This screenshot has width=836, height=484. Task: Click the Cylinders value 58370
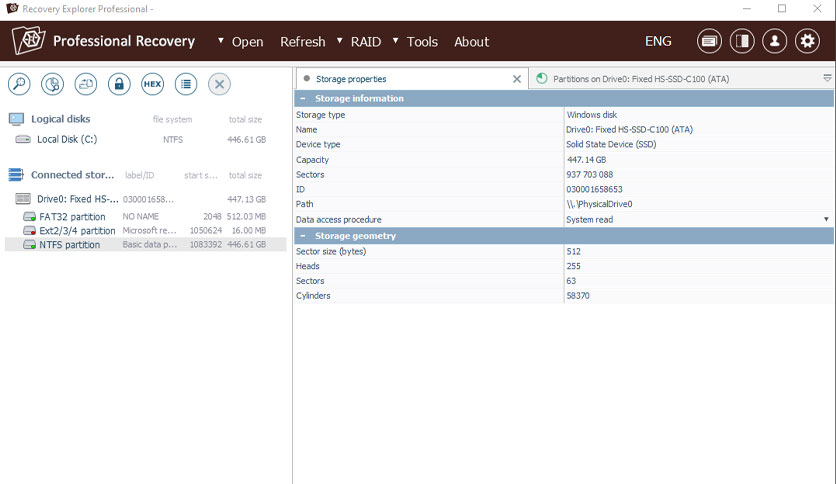tap(578, 295)
